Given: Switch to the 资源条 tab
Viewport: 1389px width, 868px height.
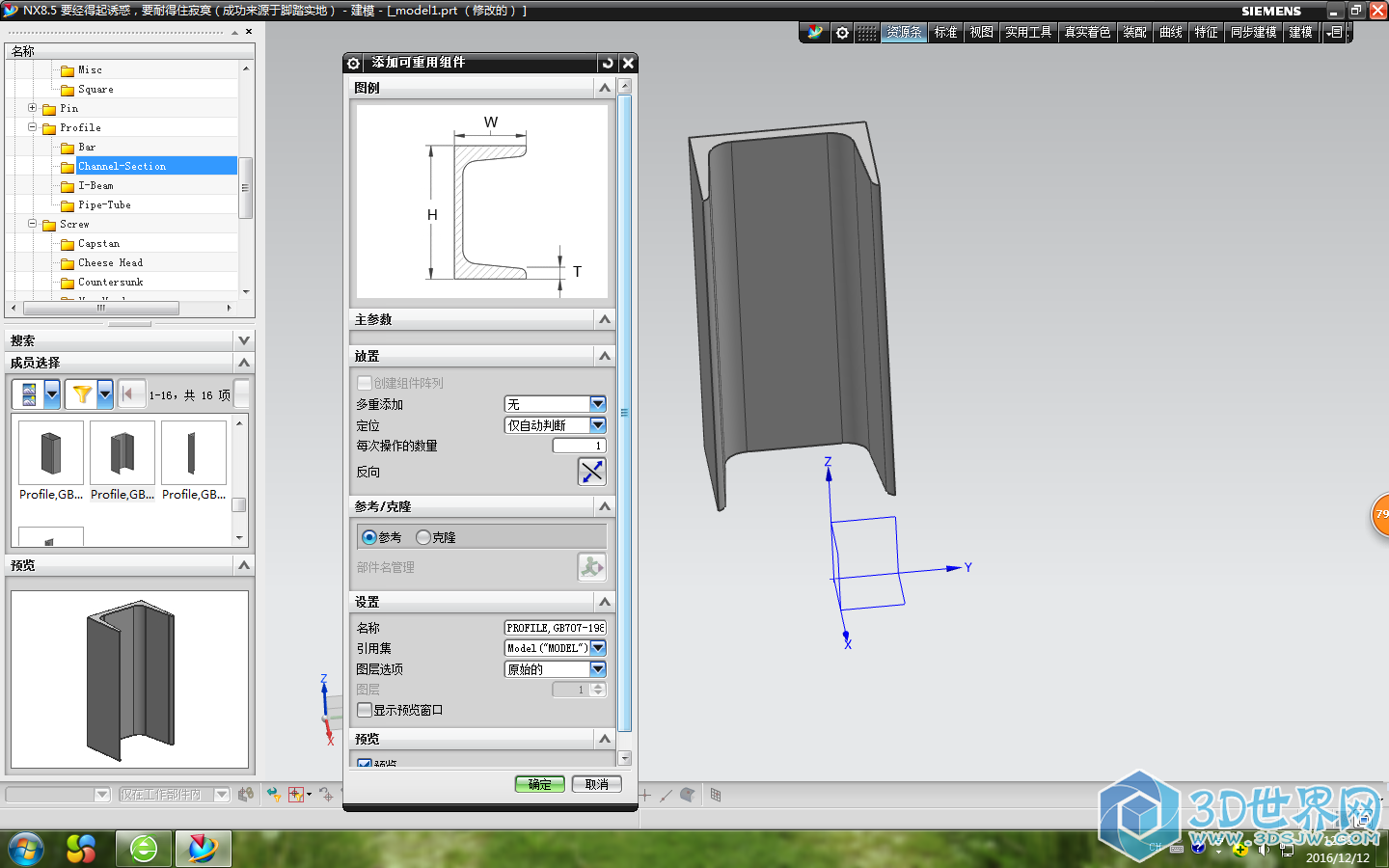Looking at the screenshot, I should pos(904,32).
